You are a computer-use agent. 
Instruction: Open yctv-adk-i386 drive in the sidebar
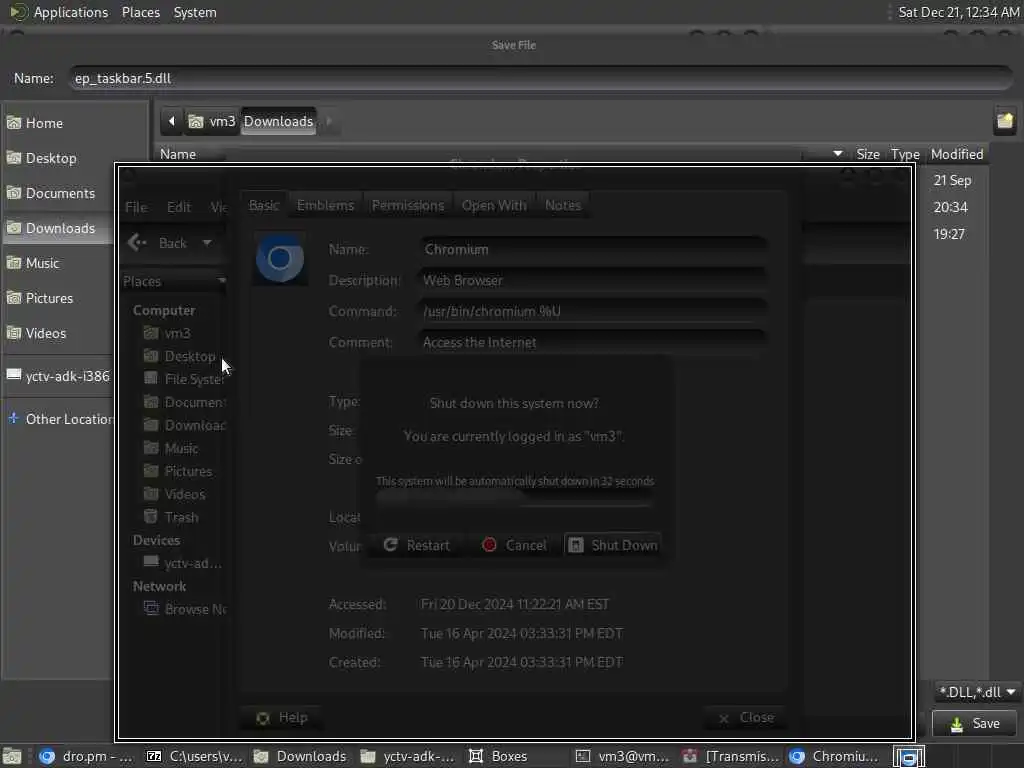pyautogui.click(x=58, y=376)
